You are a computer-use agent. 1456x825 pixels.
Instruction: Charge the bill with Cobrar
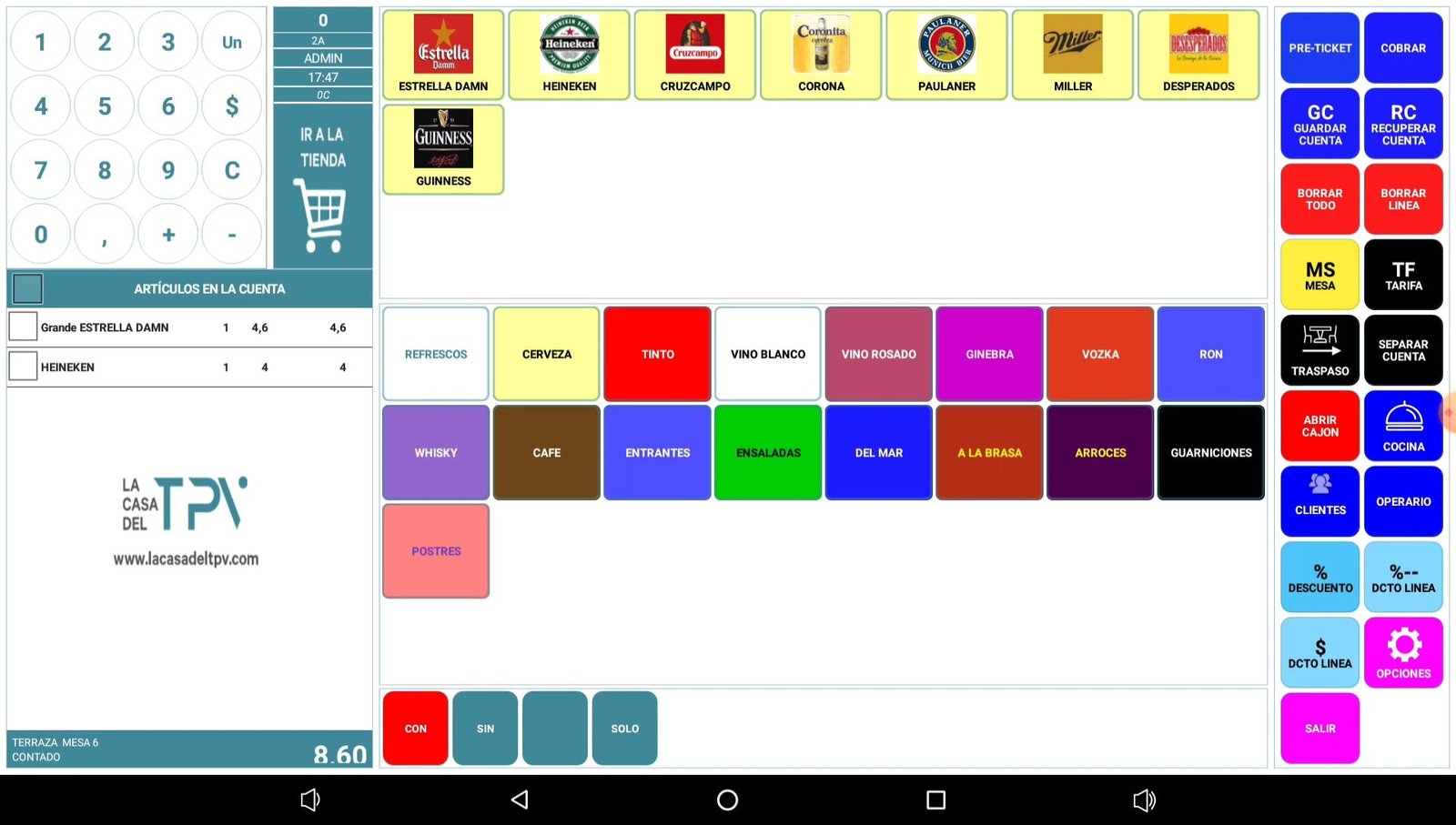pos(1403,47)
